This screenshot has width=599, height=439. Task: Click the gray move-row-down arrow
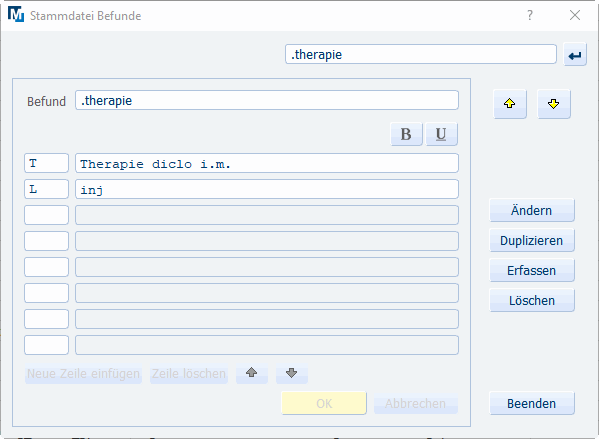291,373
